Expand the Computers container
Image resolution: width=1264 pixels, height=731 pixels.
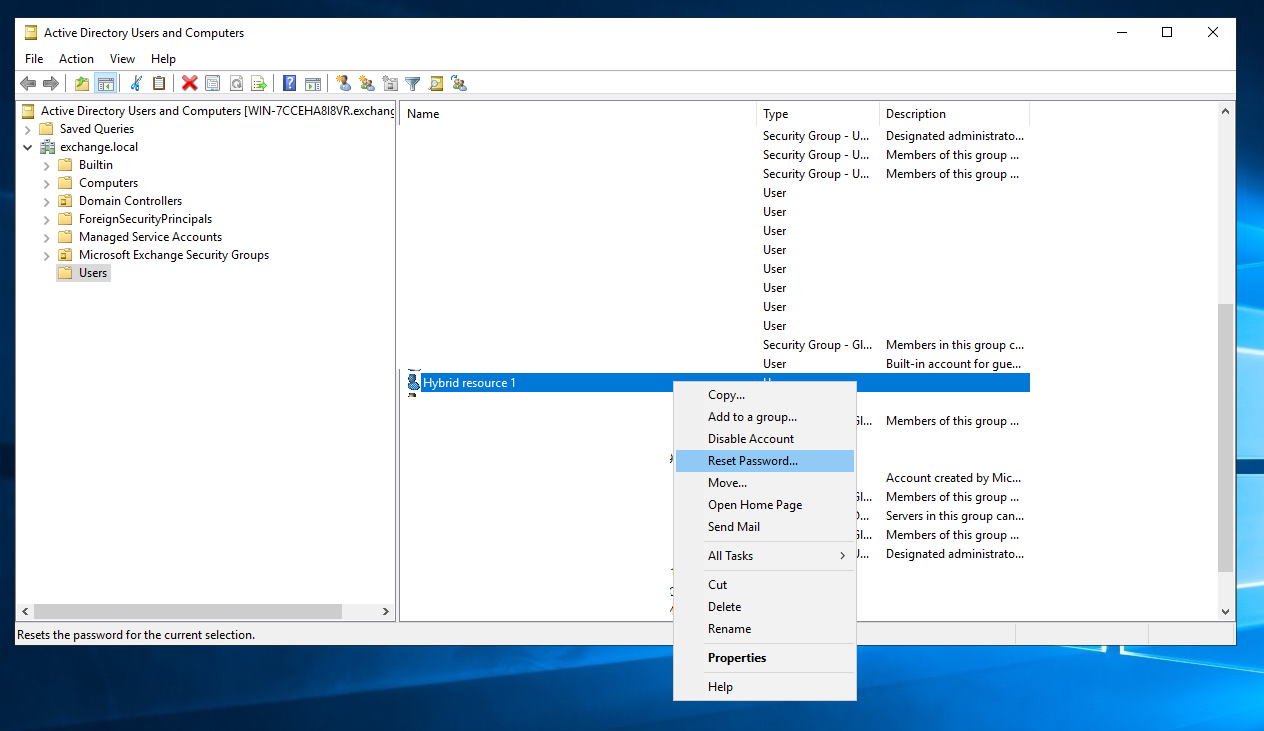46,183
